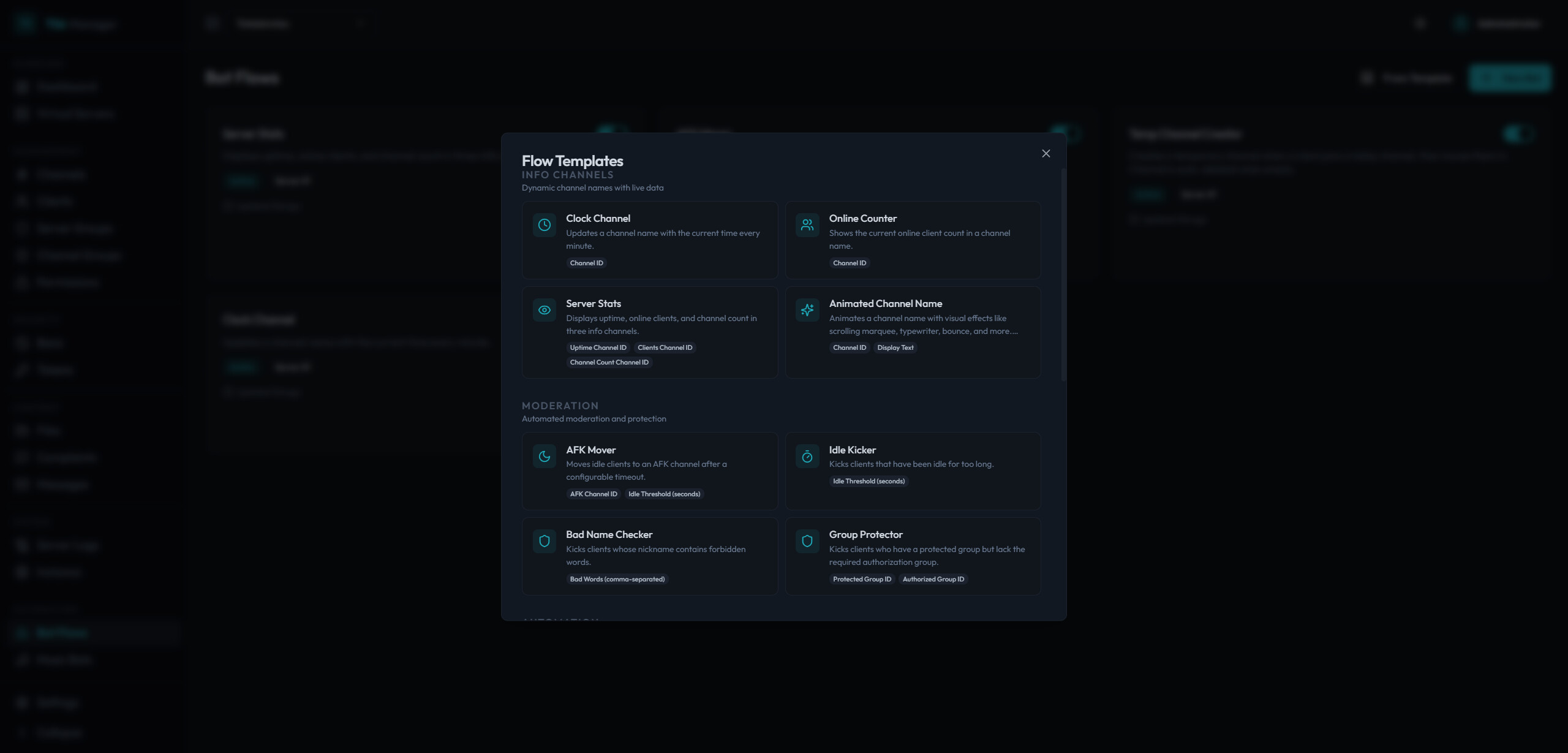This screenshot has height=753, width=1568.
Task: Click the Channel Count Channel ID tag
Action: click(x=609, y=363)
